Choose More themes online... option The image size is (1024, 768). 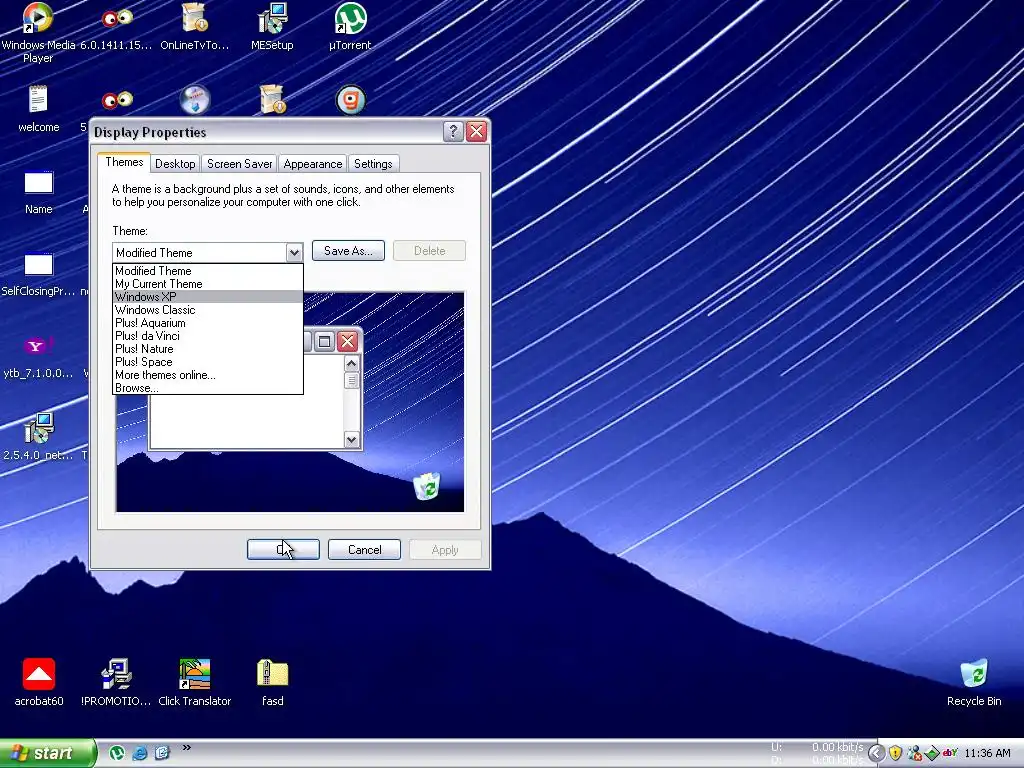coord(208,375)
